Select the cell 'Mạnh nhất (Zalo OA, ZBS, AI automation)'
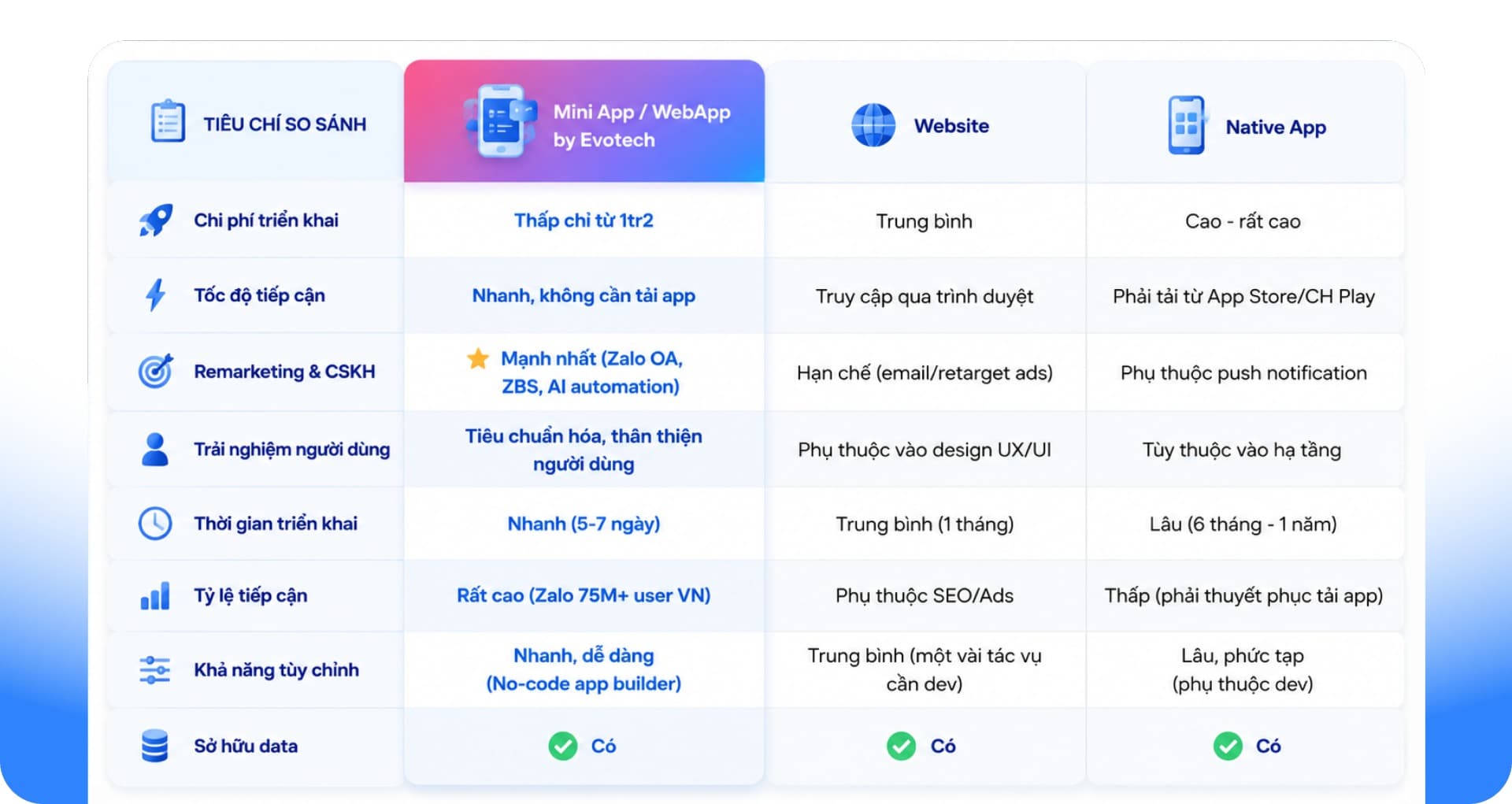The height and width of the screenshot is (804, 1512). tap(591, 372)
